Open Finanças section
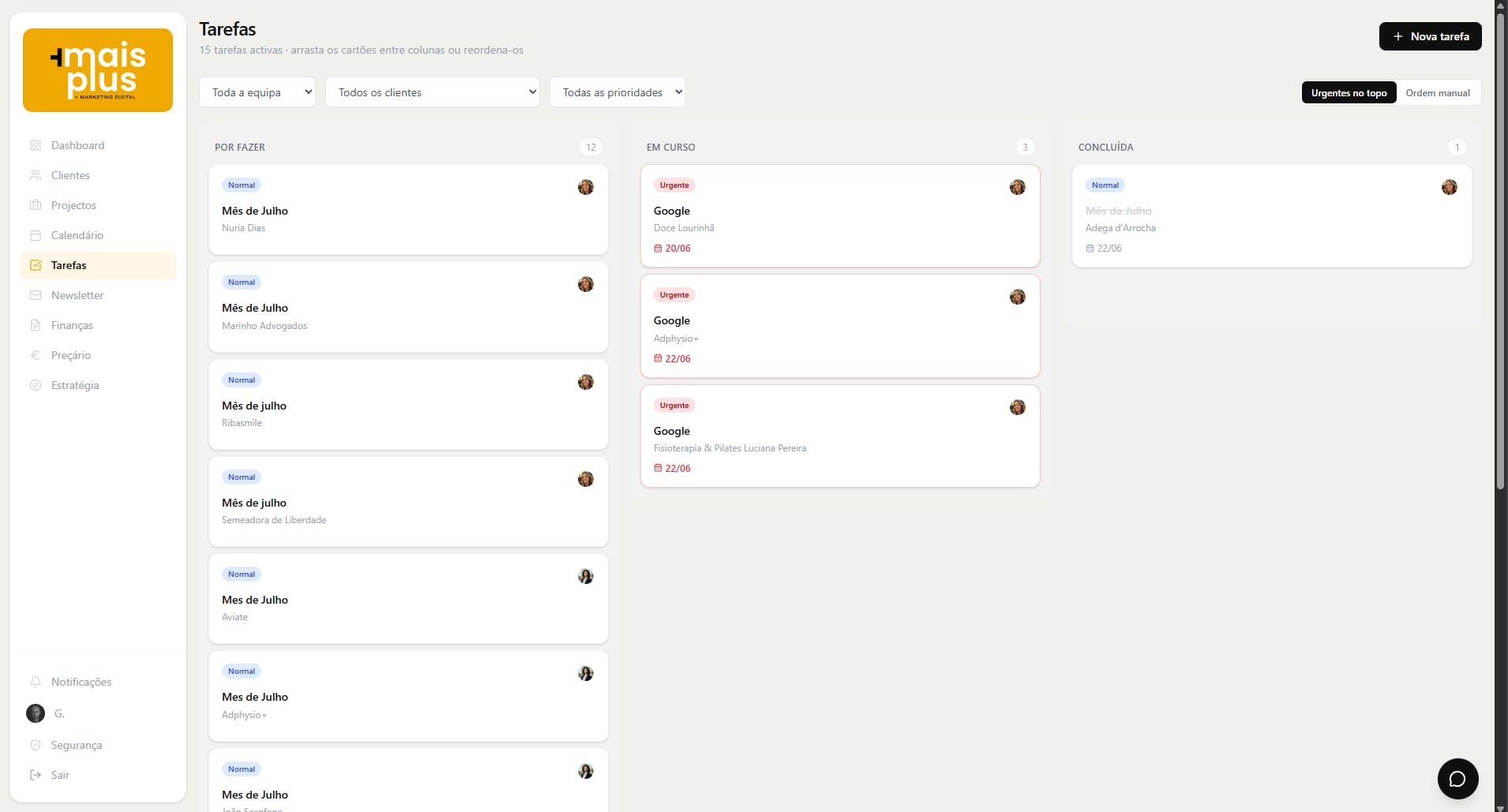The image size is (1508, 812). point(98,325)
